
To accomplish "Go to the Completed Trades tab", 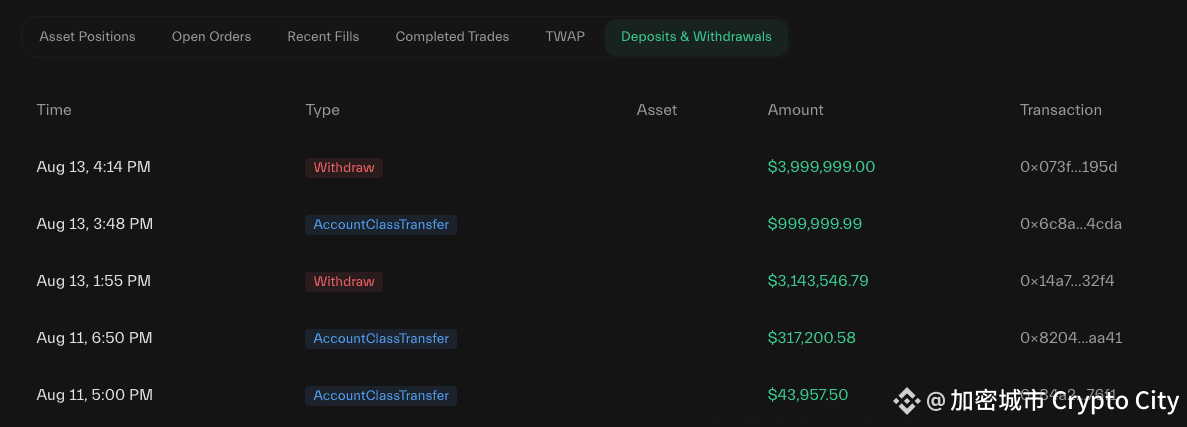I will (x=452, y=36).
